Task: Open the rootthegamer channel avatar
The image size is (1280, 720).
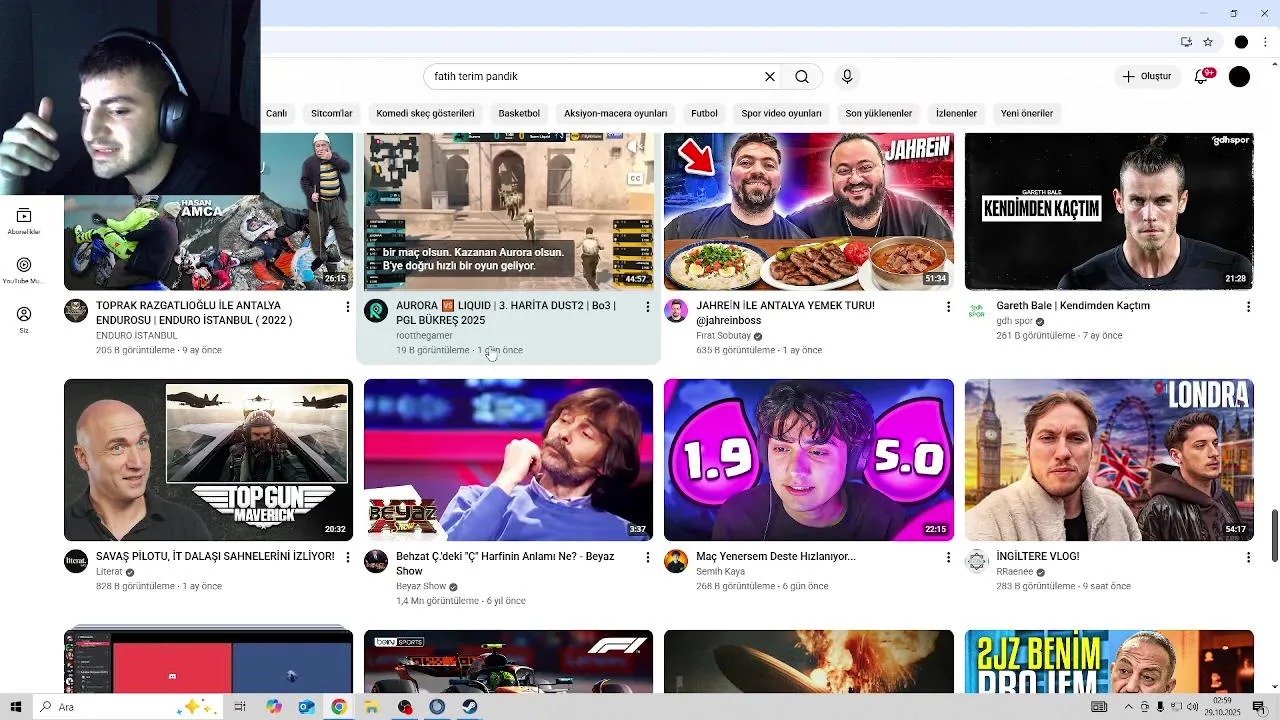Action: (x=376, y=310)
